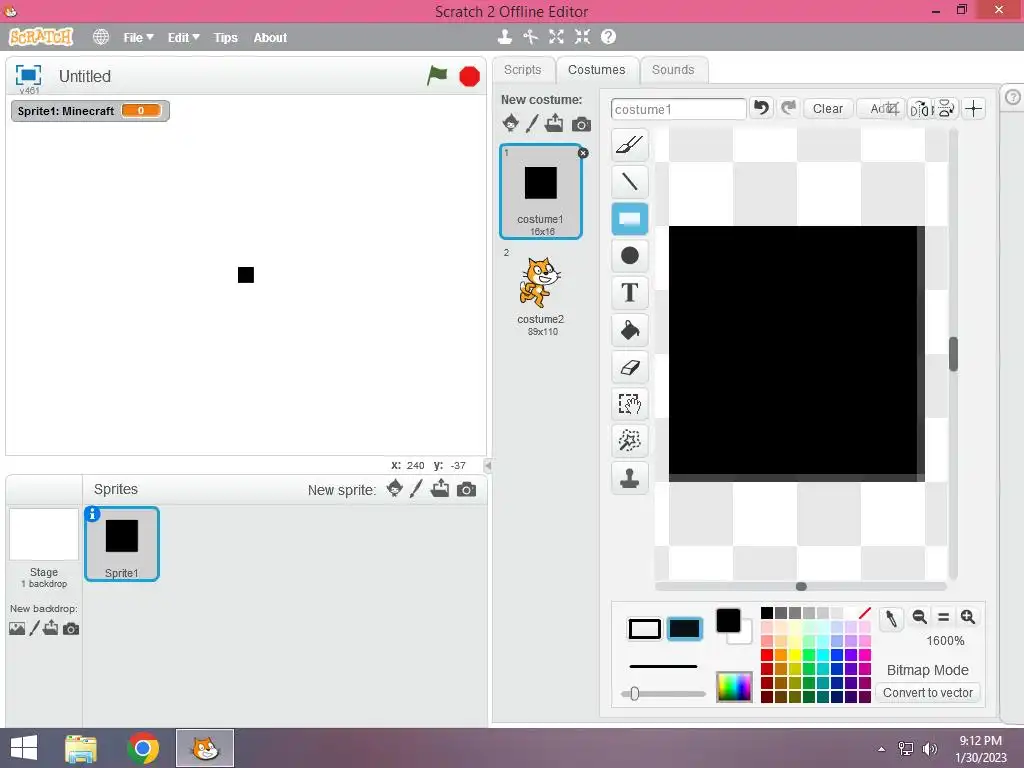
Task: Choose outline rectangle shape option
Action: (x=645, y=629)
